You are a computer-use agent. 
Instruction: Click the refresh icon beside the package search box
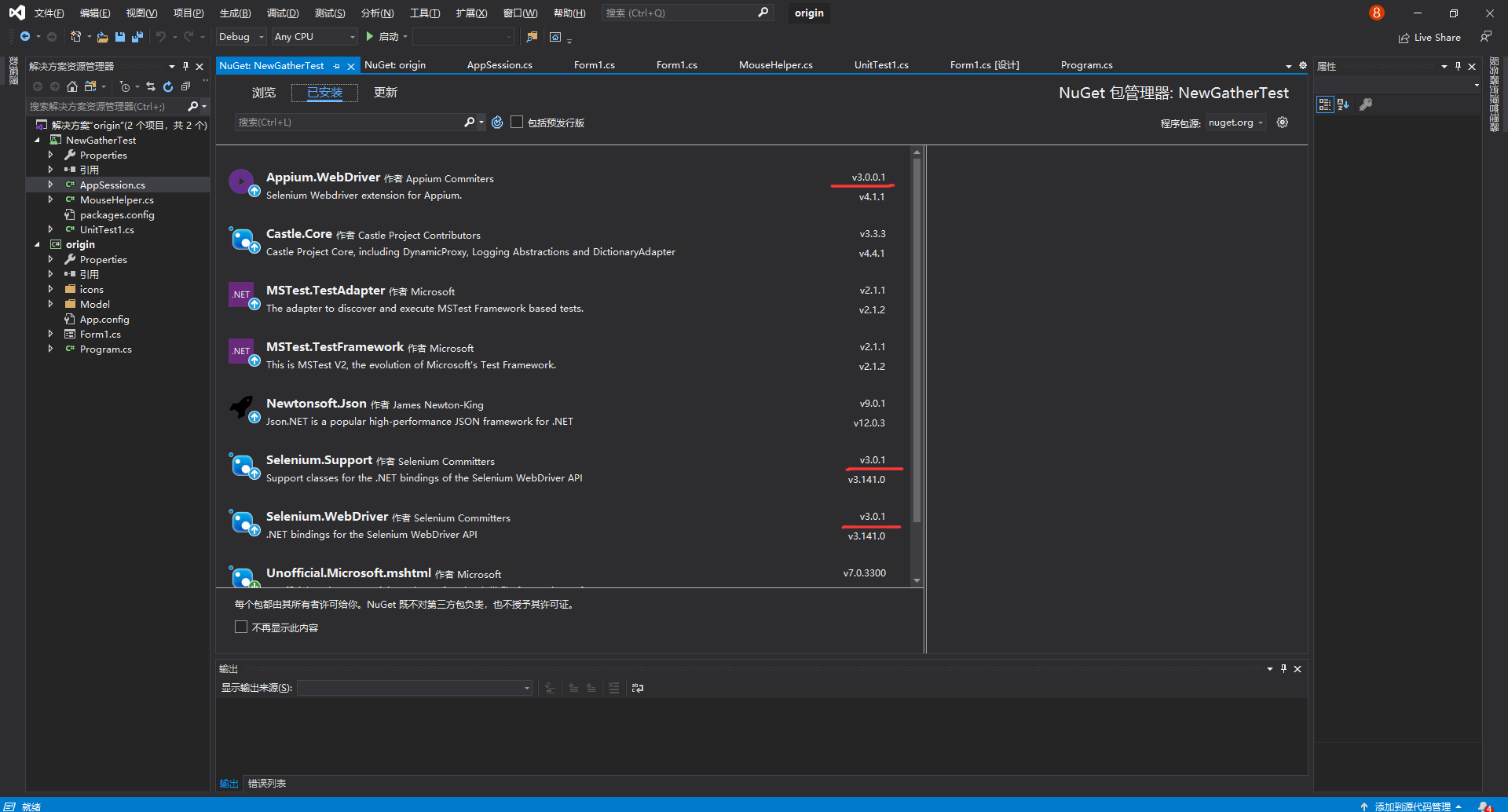(x=496, y=122)
